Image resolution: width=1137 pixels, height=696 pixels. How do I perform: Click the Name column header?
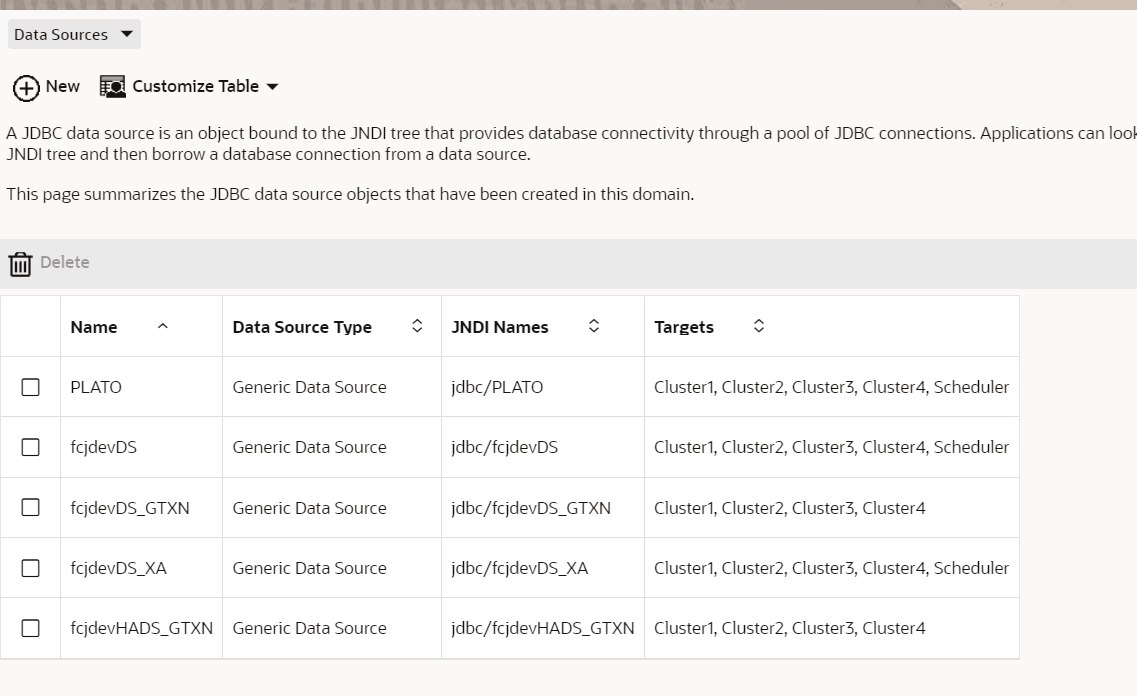tap(94, 327)
